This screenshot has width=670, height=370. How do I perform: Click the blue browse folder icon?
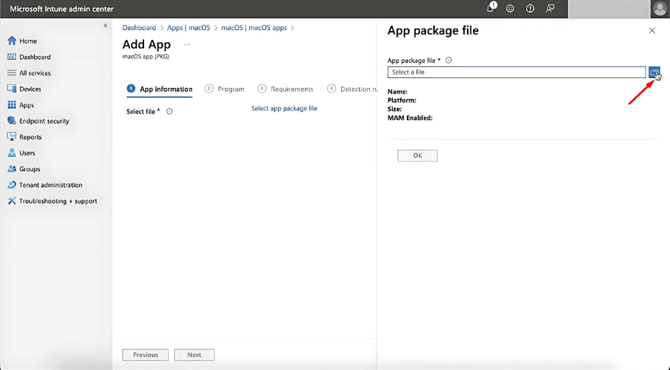[x=654, y=72]
